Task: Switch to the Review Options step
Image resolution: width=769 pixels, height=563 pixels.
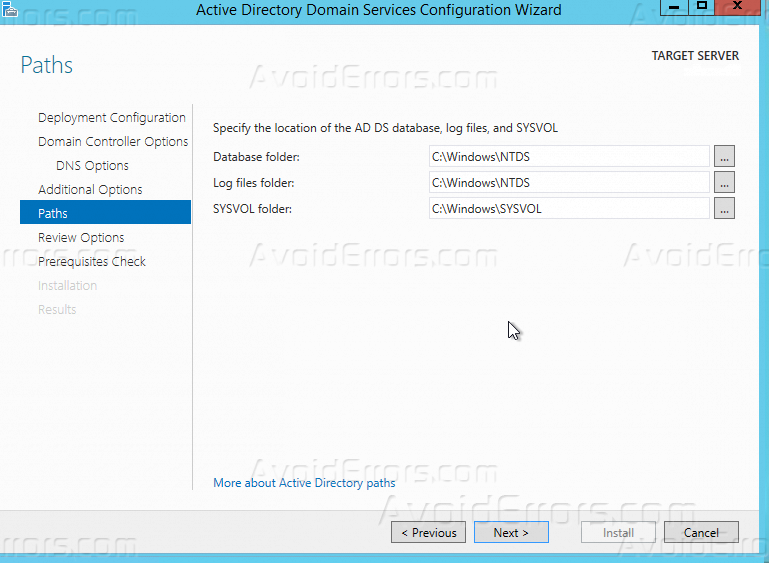Action: tap(81, 237)
